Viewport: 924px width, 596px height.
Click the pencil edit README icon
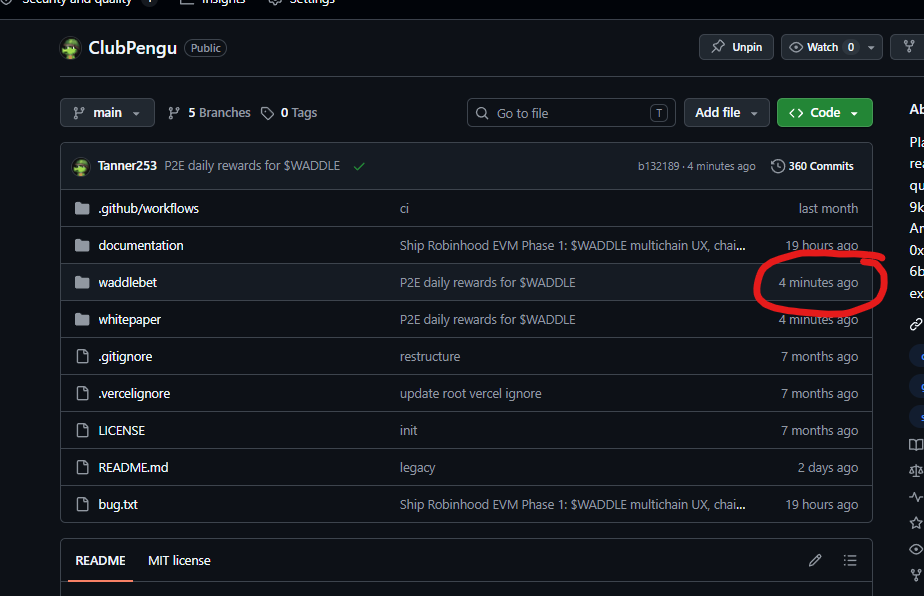[815, 560]
